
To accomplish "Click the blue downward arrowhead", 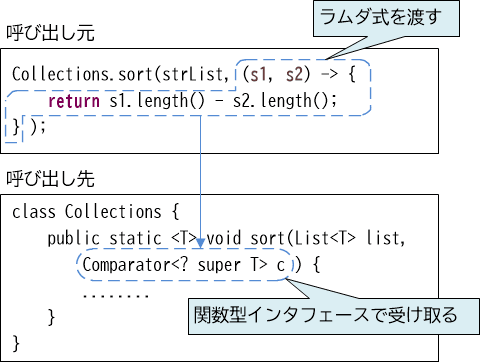I will click(200, 243).
